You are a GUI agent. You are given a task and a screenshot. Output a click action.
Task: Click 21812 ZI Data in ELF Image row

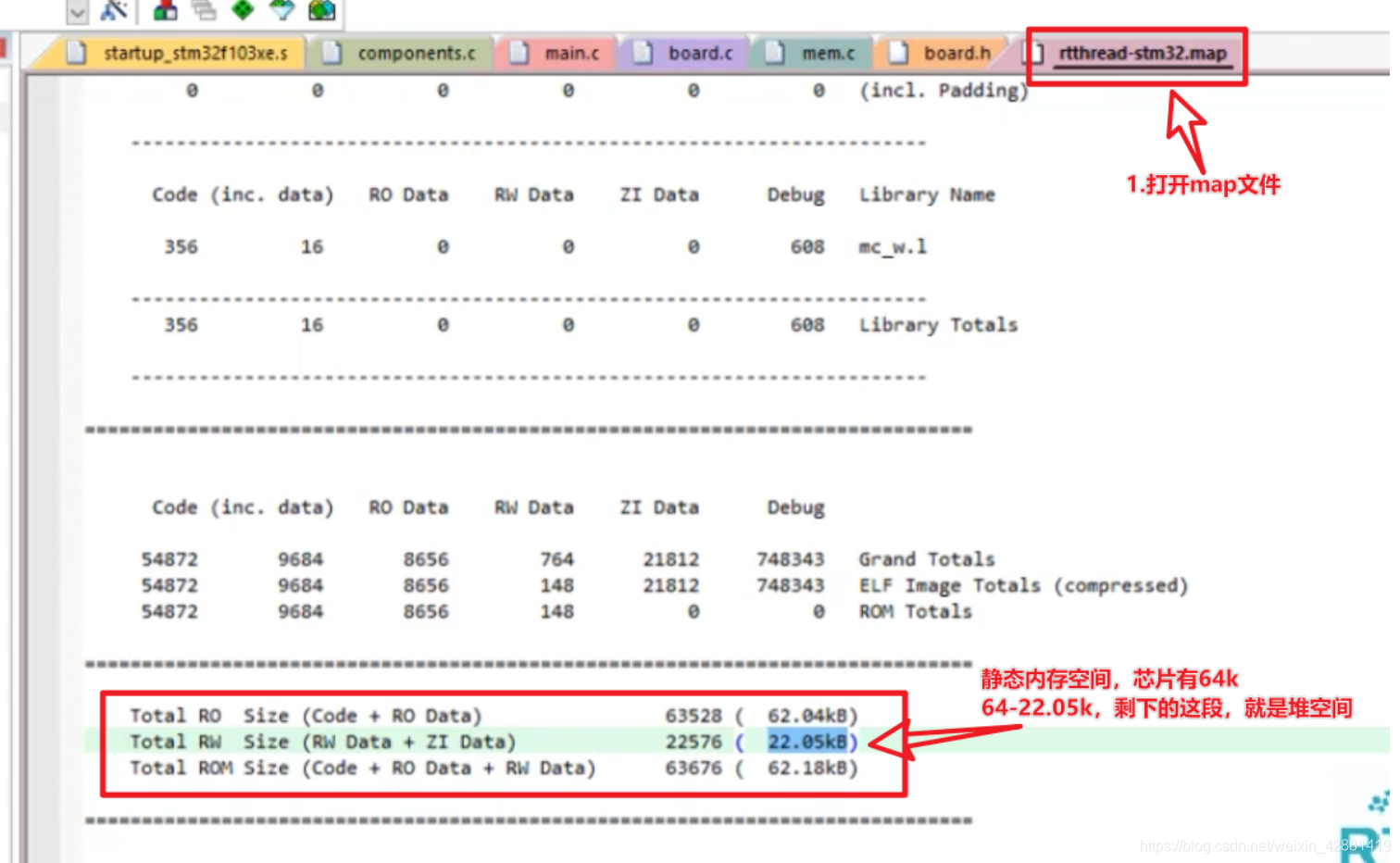(x=671, y=585)
